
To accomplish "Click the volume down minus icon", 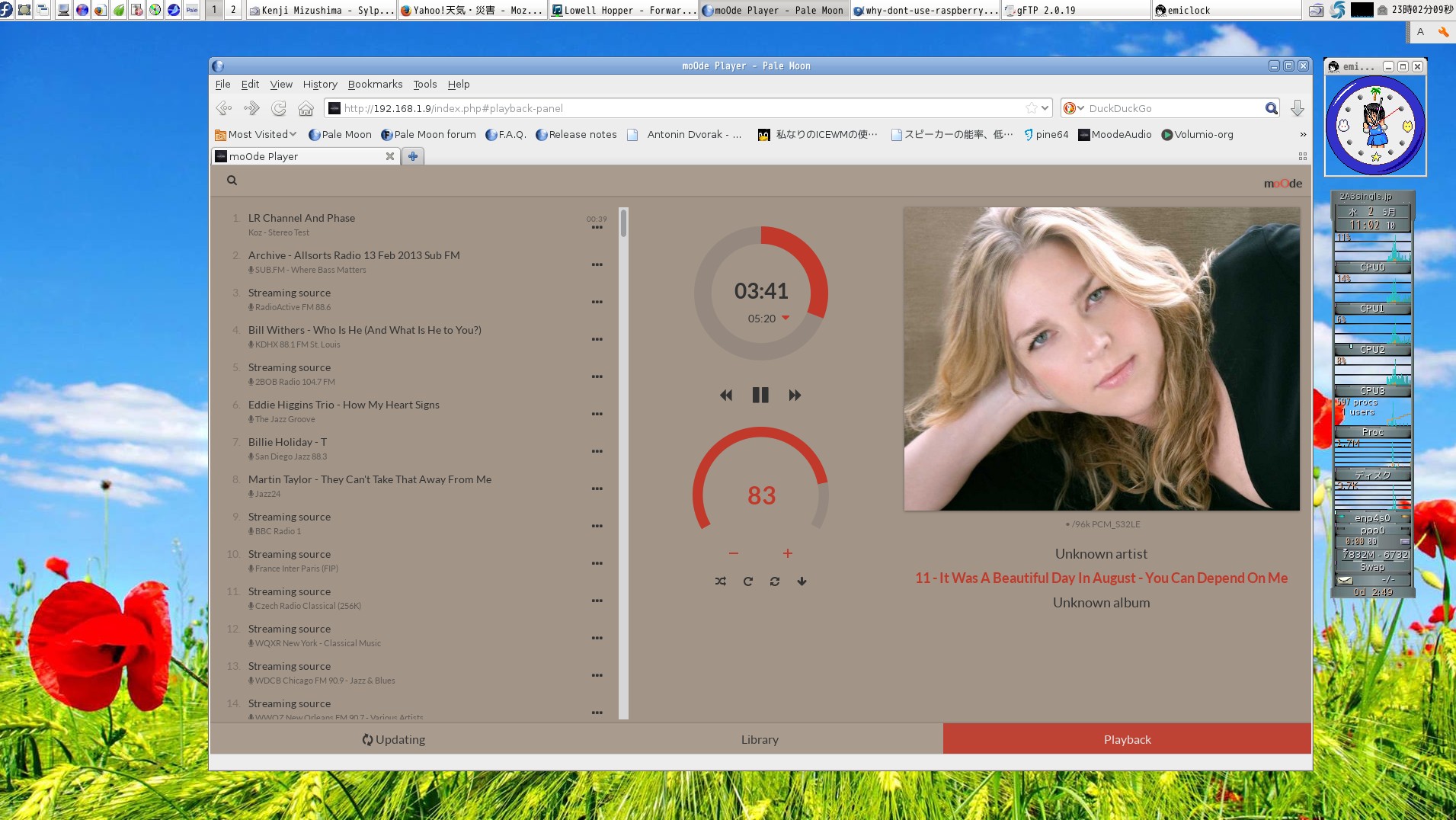I will tap(733, 553).
